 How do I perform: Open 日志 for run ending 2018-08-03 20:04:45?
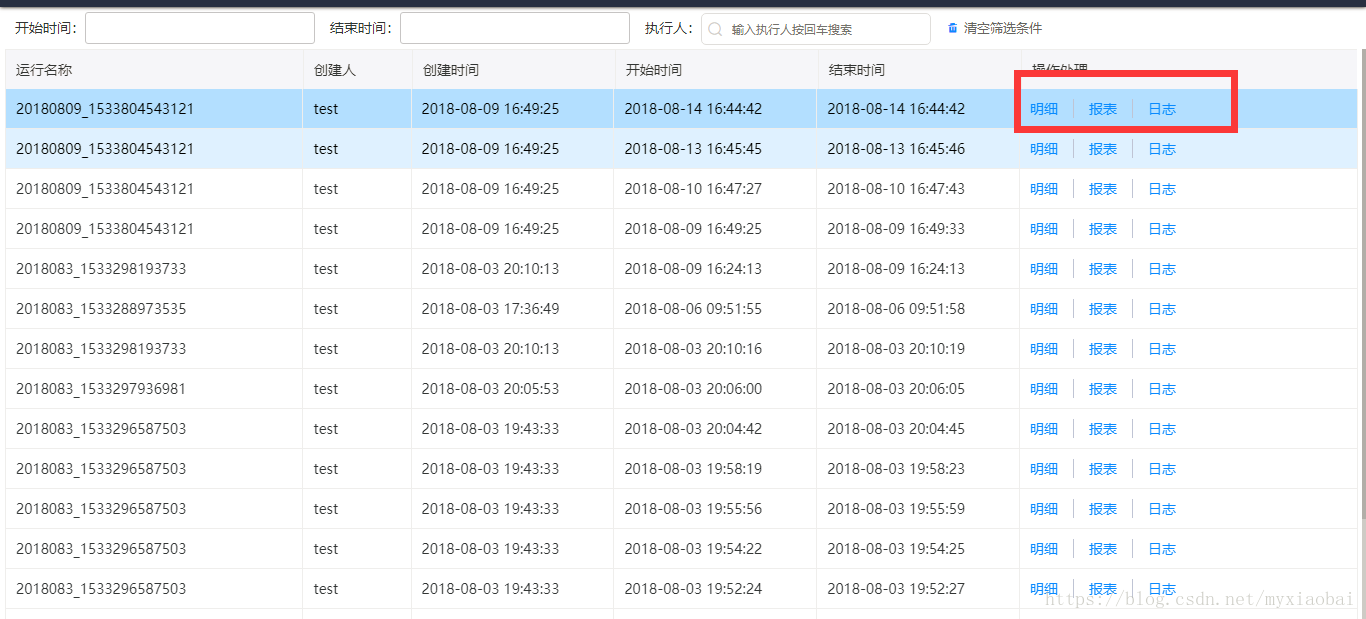point(1162,429)
